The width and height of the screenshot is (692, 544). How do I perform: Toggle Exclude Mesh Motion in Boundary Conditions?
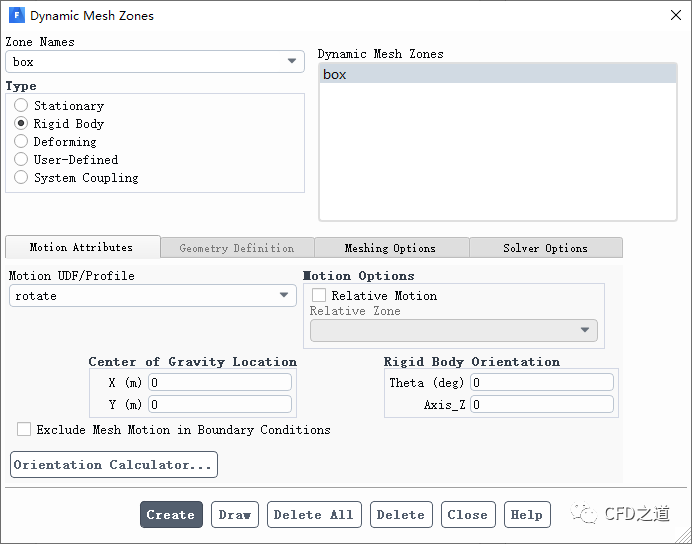[x=24, y=430]
